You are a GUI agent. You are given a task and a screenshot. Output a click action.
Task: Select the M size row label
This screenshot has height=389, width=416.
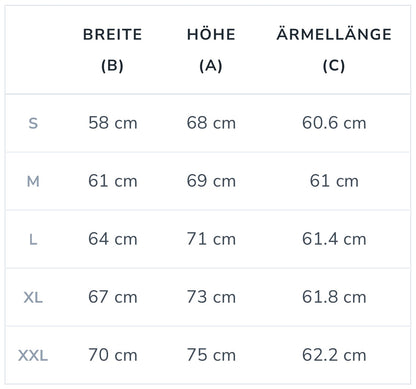[x=33, y=182]
